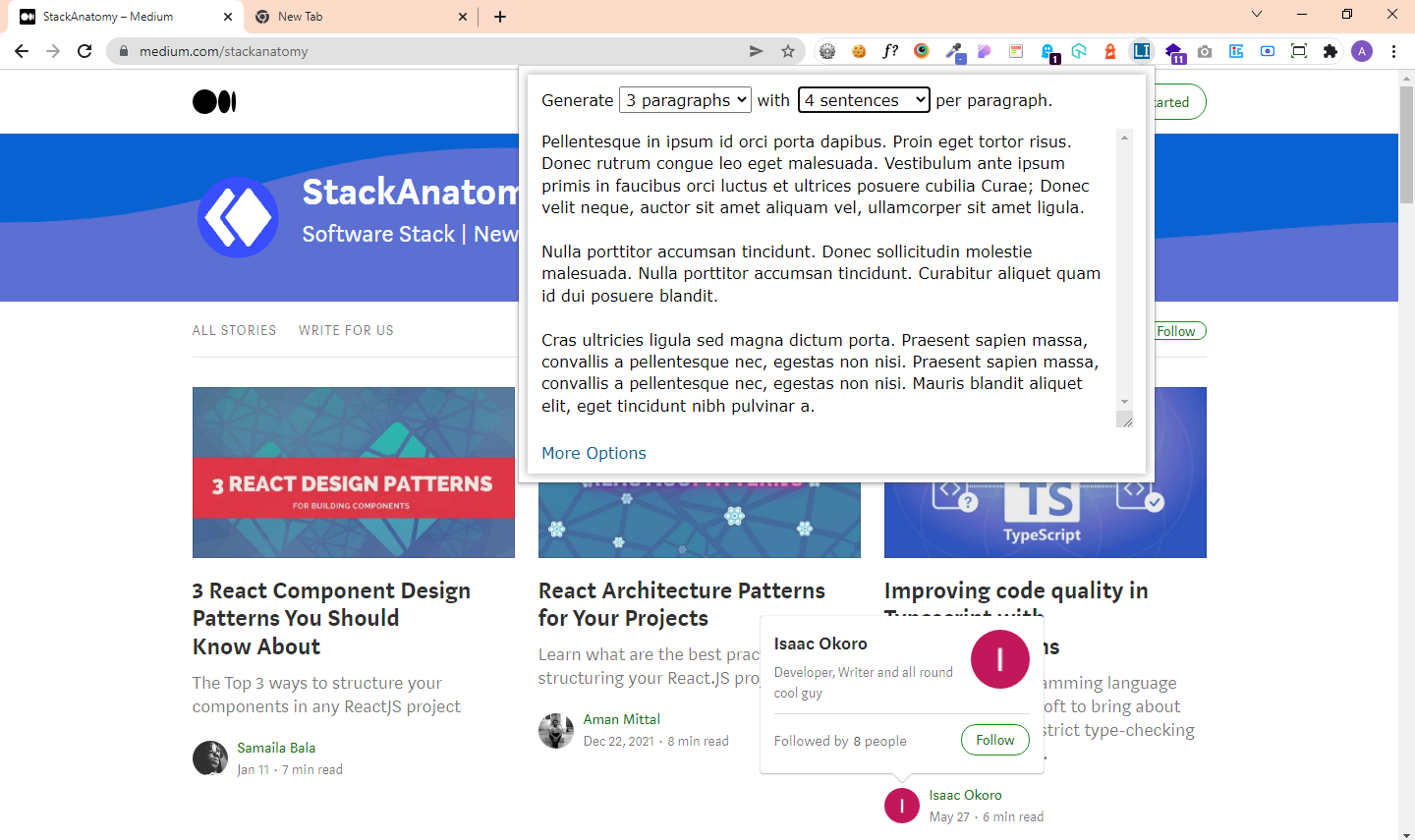Click the purple gradient extension icon
Image resolution: width=1415 pixels, height=840 pixels.
[x=985, y=51]
